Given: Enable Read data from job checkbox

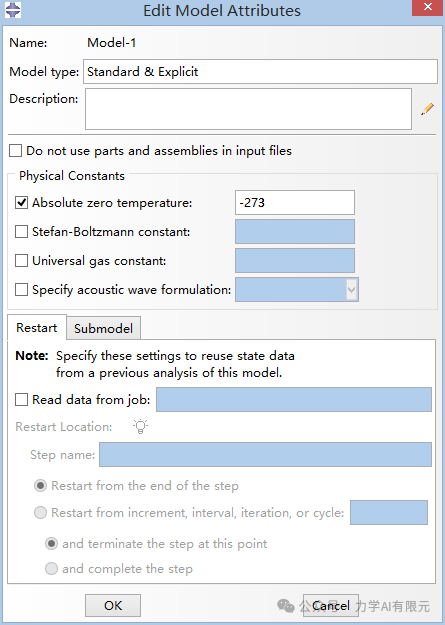Looking at the screenshot, I should [21, 399].
